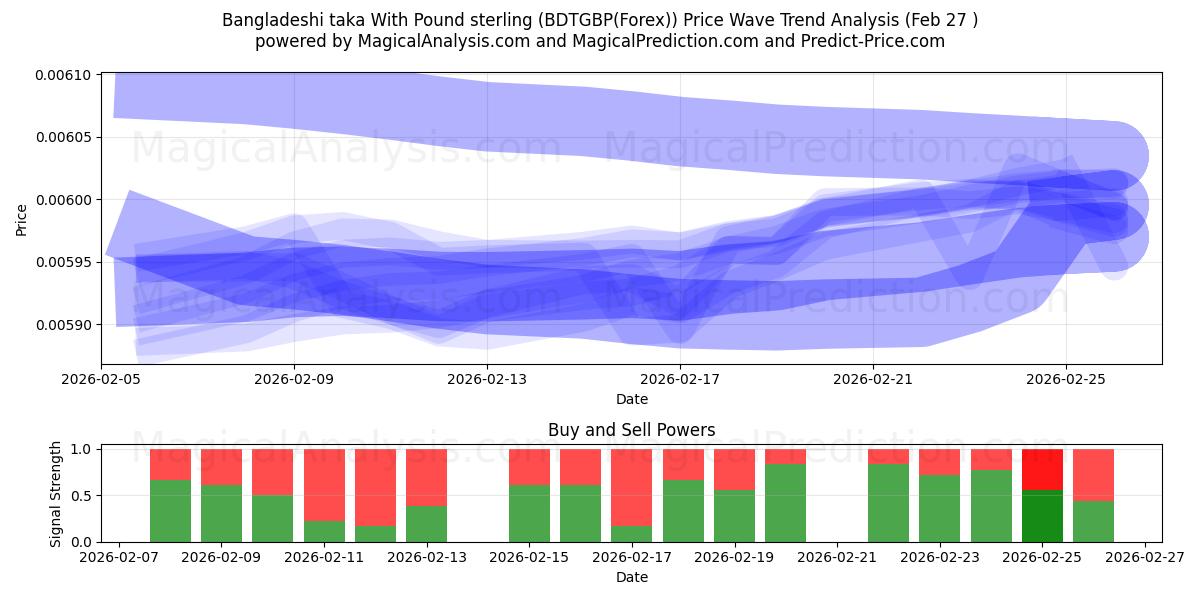Click the dark green bar at 2026-02-25

(x=1042, y=516)
